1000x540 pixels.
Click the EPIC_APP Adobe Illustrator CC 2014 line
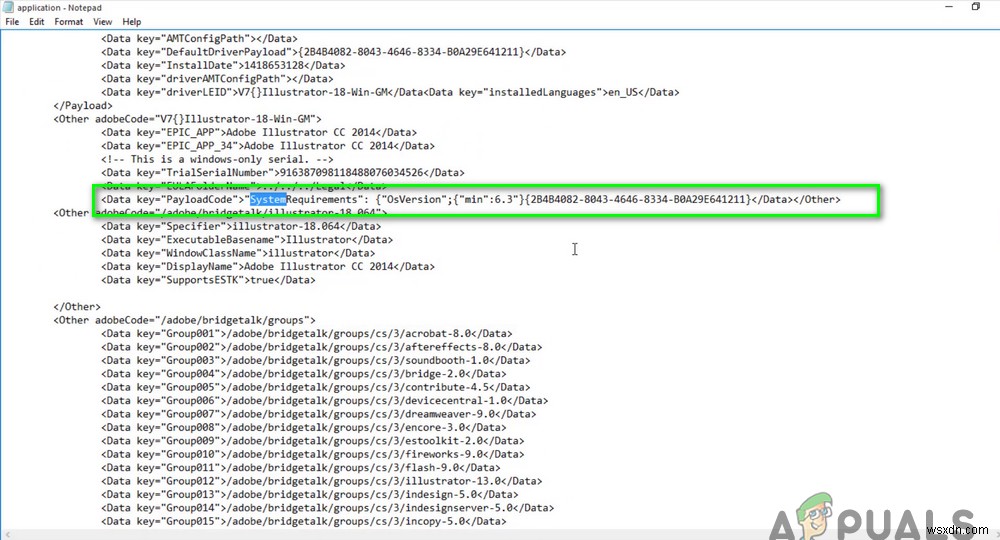(259, 132)
